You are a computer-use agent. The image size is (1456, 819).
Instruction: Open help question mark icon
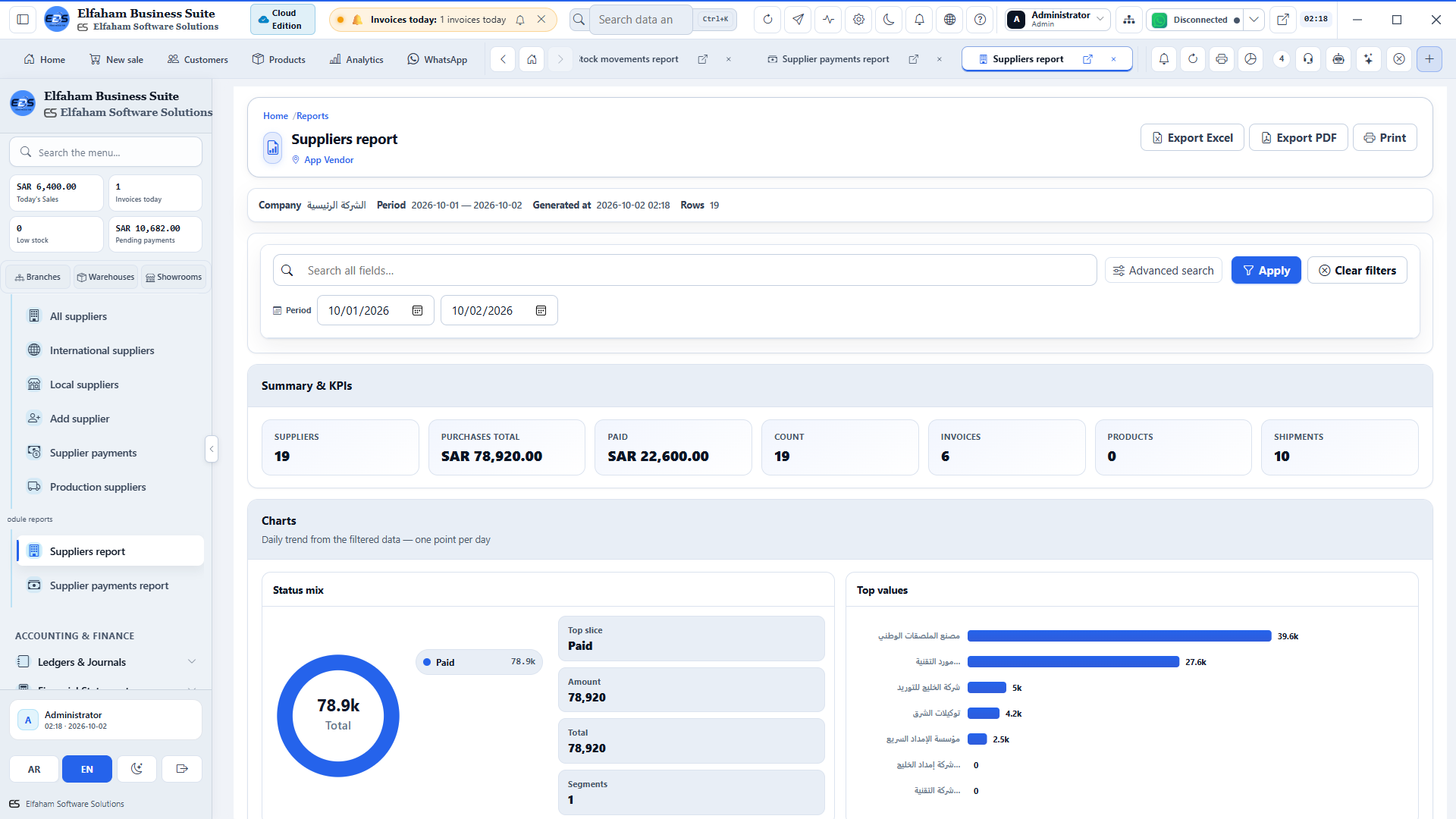coord(980,20)
